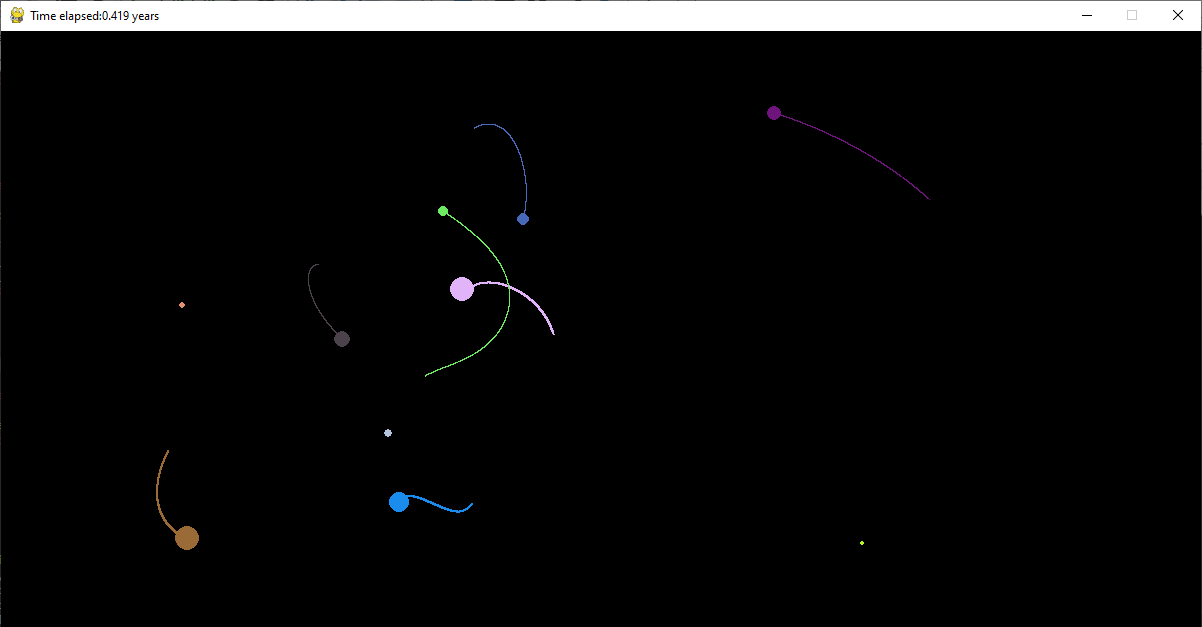Maximize the simulation window
The height and width of the screenshot is (627, 1202).
[x=1131, y=15]
